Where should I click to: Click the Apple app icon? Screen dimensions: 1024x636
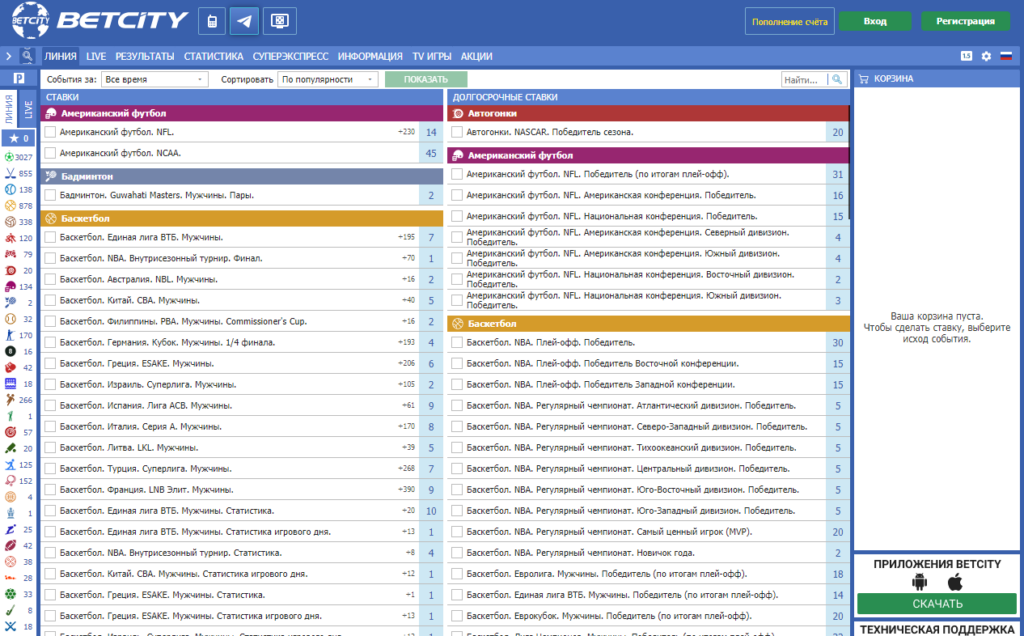pos(955,582)
